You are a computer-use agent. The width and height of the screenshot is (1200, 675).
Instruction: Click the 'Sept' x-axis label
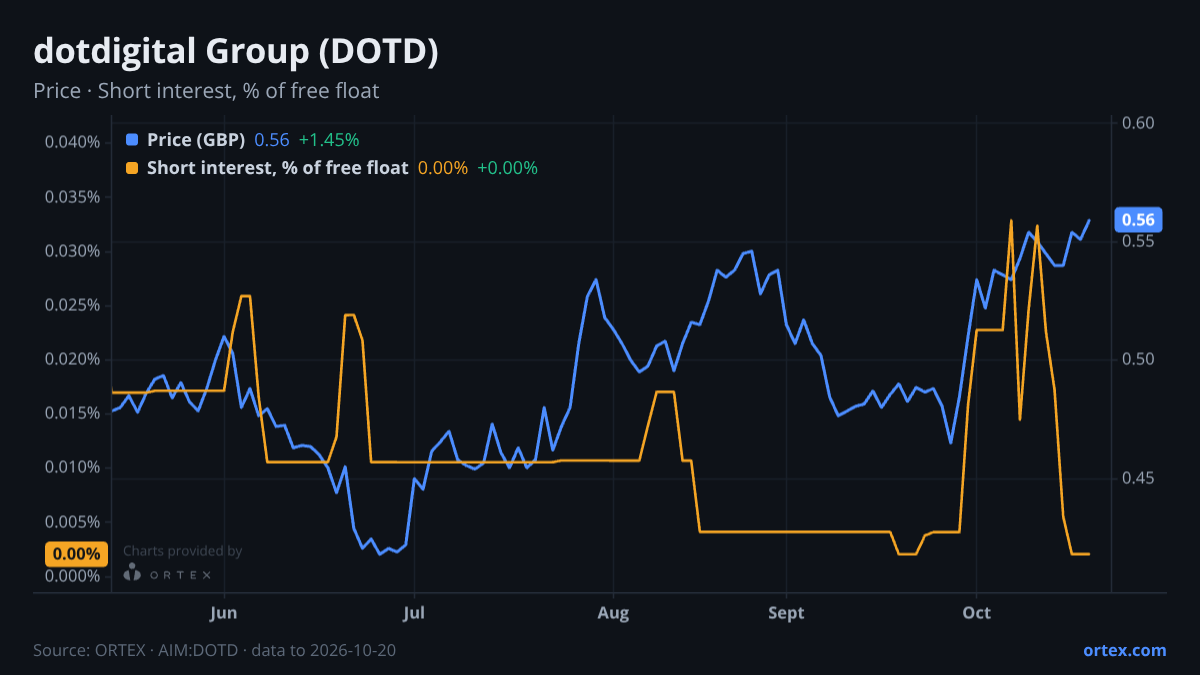[787, 612]
